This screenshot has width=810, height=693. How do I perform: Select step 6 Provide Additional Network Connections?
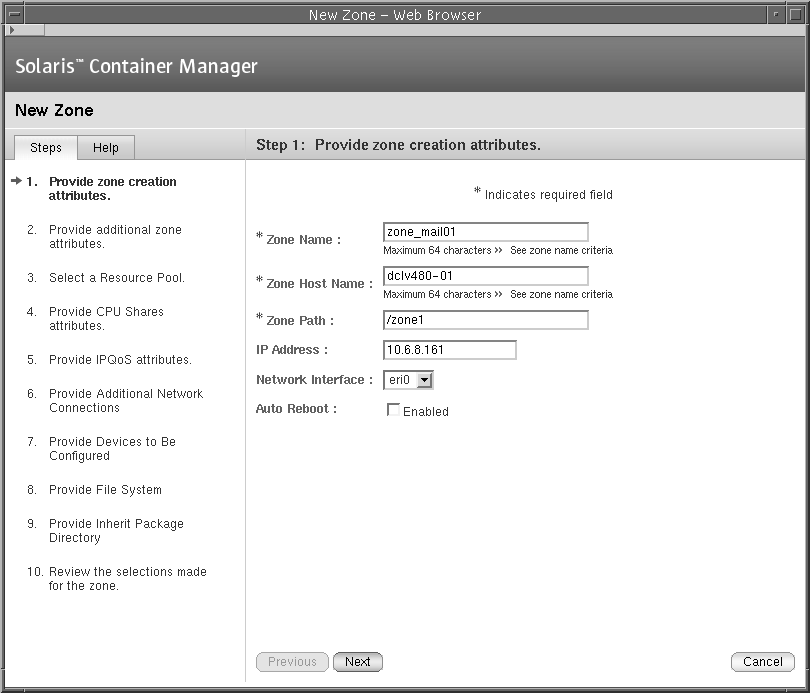[x=126, y=401]
